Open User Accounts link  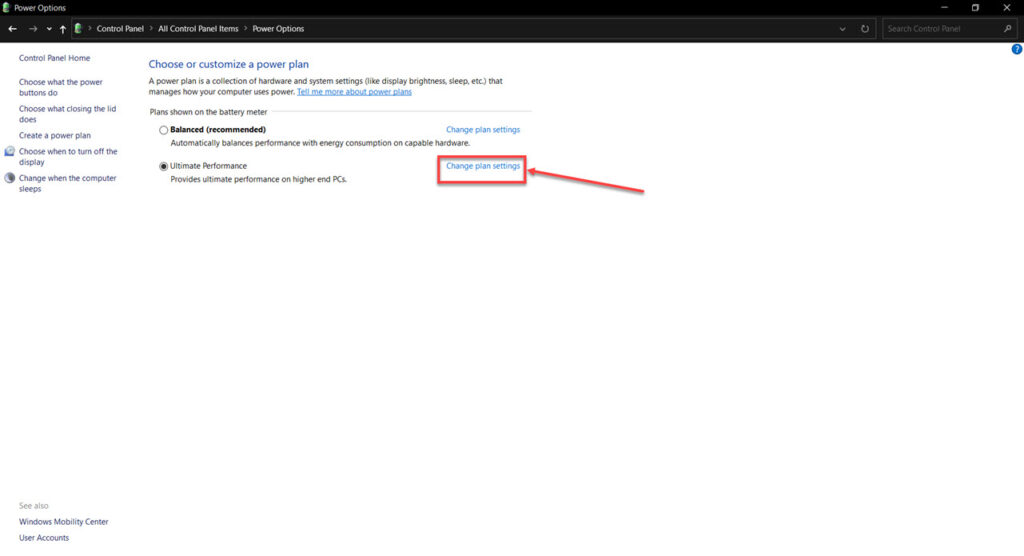pyautogui.click(x=44, y=538)
